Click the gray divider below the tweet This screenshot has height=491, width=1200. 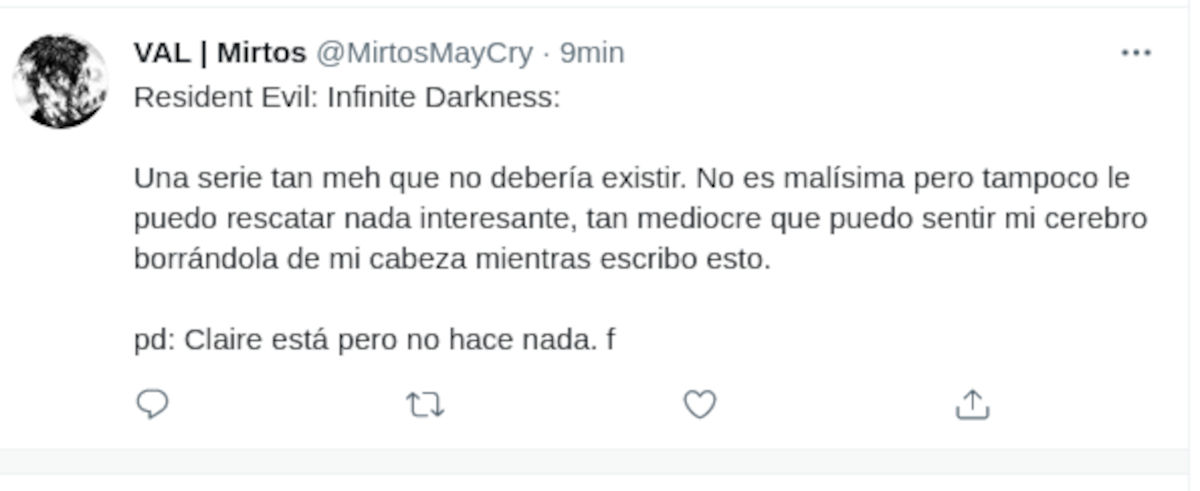coord(600,461)
